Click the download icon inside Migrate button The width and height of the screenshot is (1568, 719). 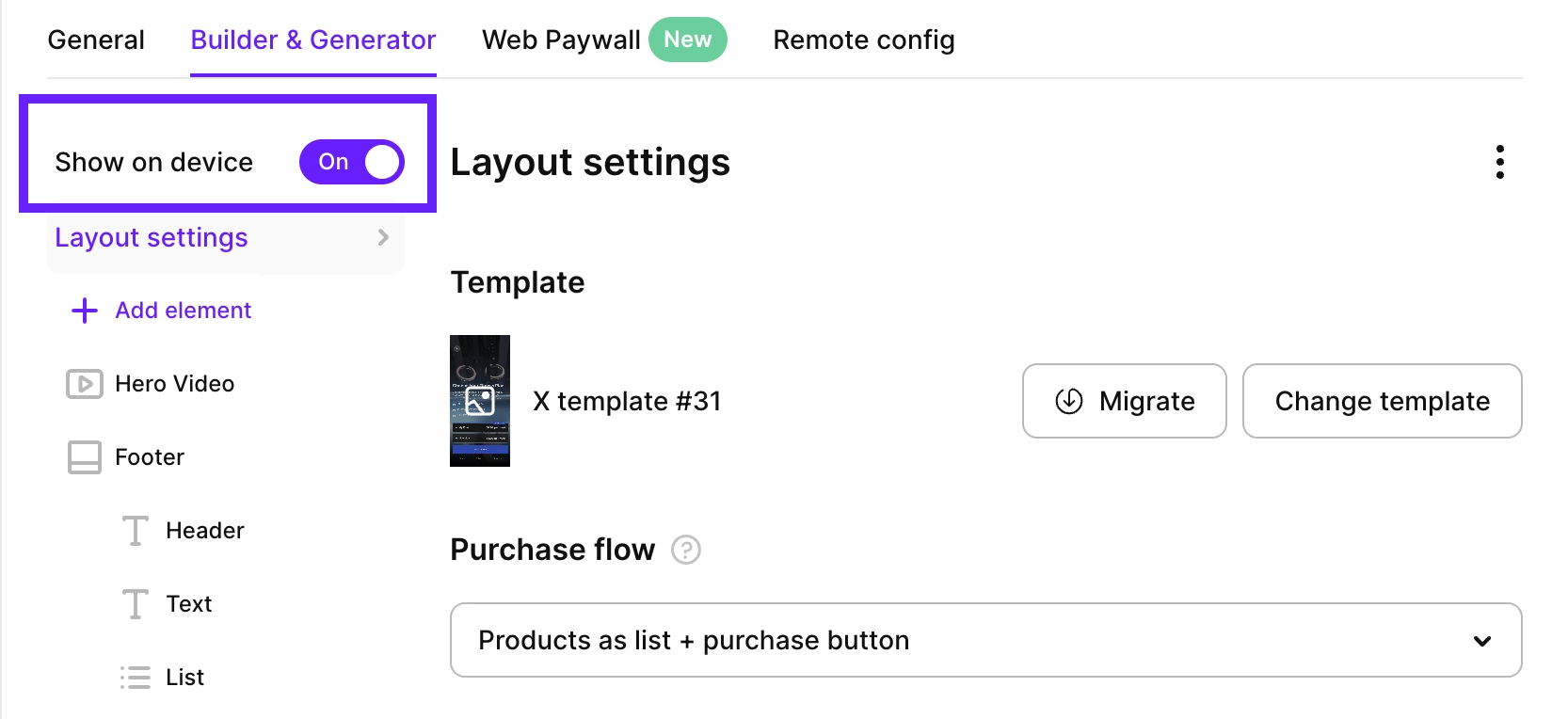click(x=1068, y=401)
